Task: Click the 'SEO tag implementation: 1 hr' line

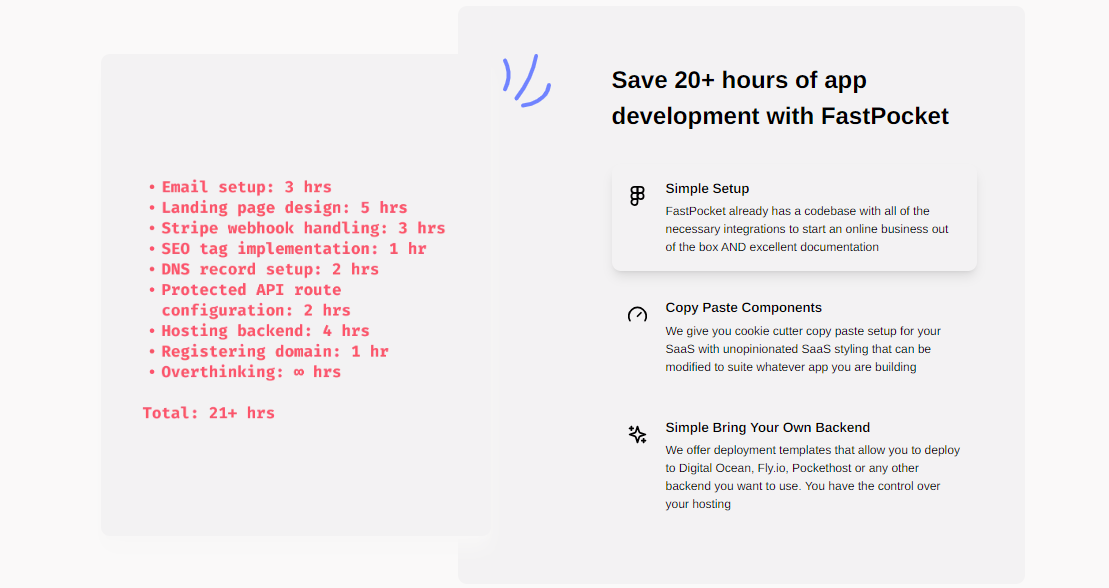Action: 294,248
